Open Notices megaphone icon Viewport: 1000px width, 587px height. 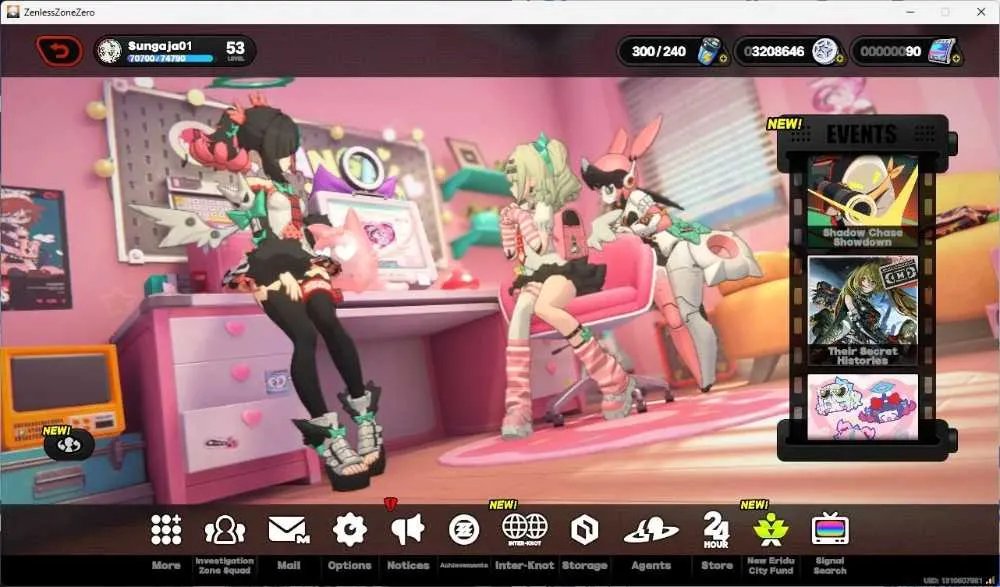tap(408, 530)
